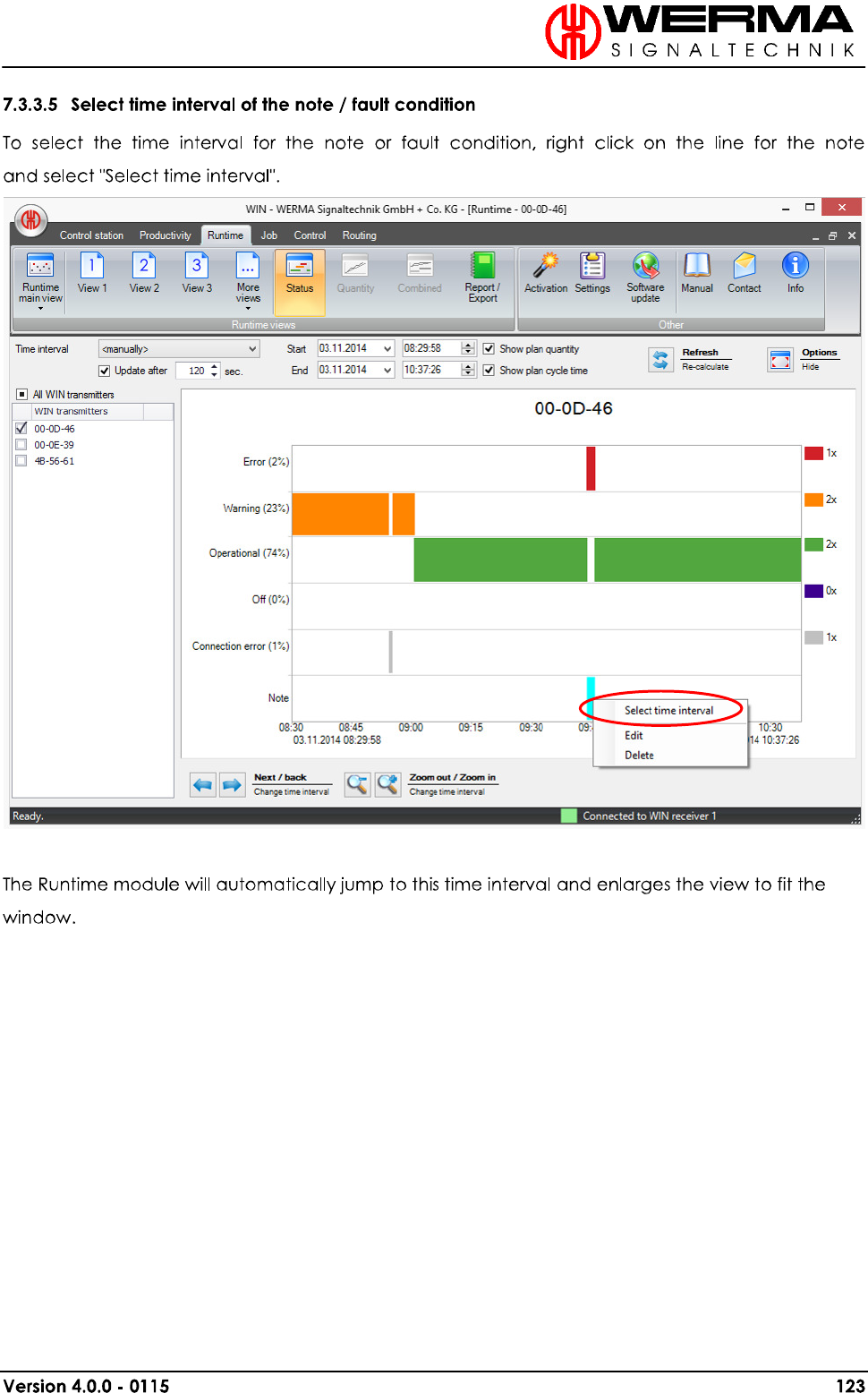This screenshot has height=1393, width=868.
Task: Open the Runtime main view dropdown arrow
Action: (40, 309)
